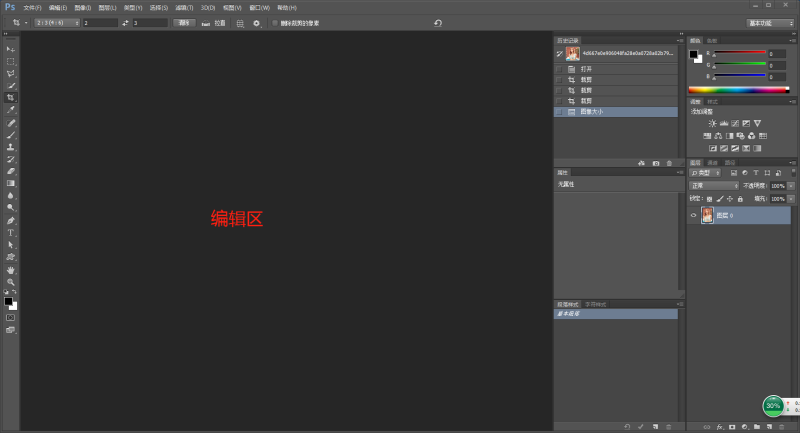The width and height of the screenshot is (800, 433).
Task: Click the trash icon in History panel
Action: click(x=670, y=162)
